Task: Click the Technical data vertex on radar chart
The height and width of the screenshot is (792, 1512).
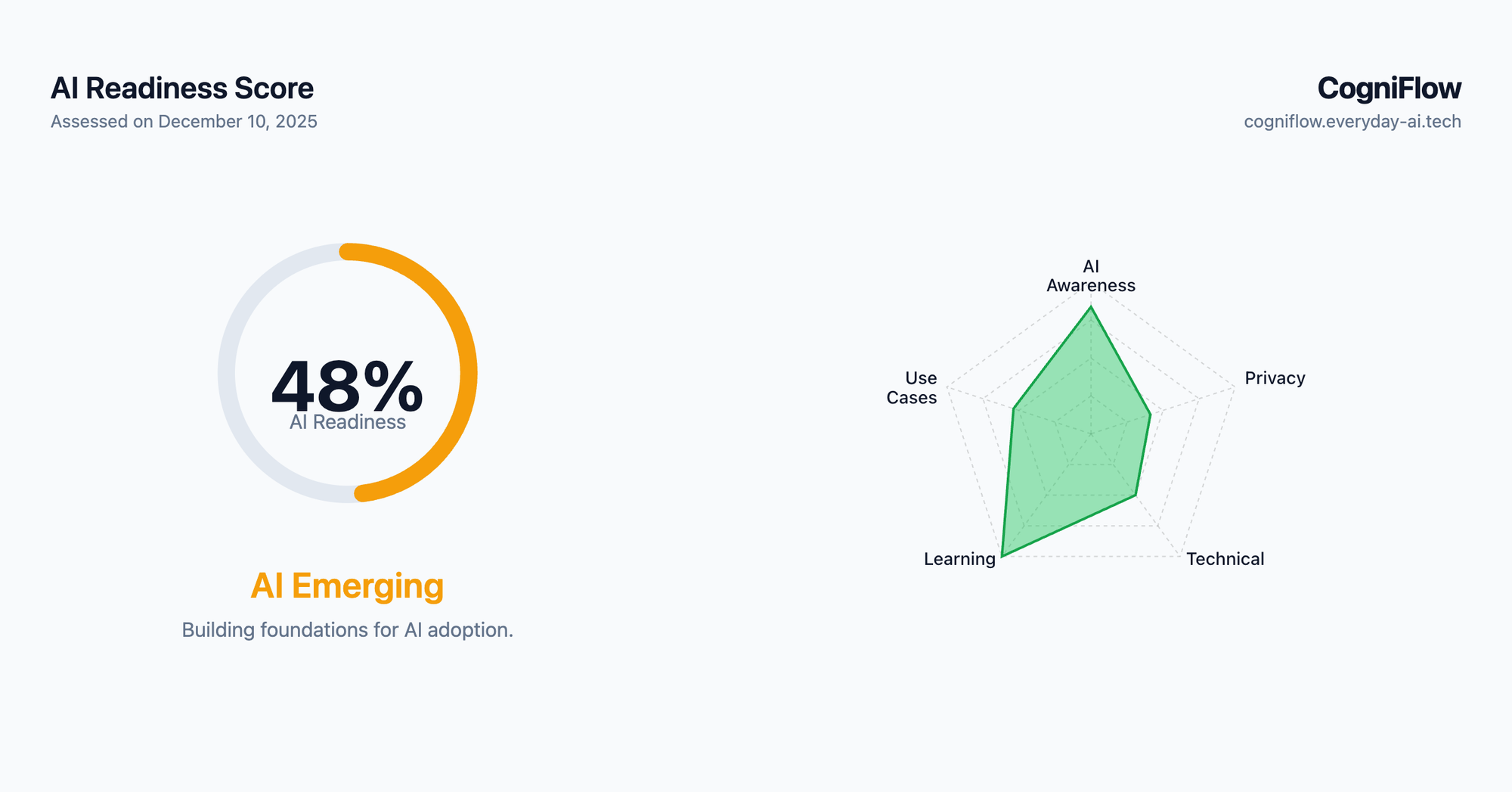Action: pos(1135,495)
